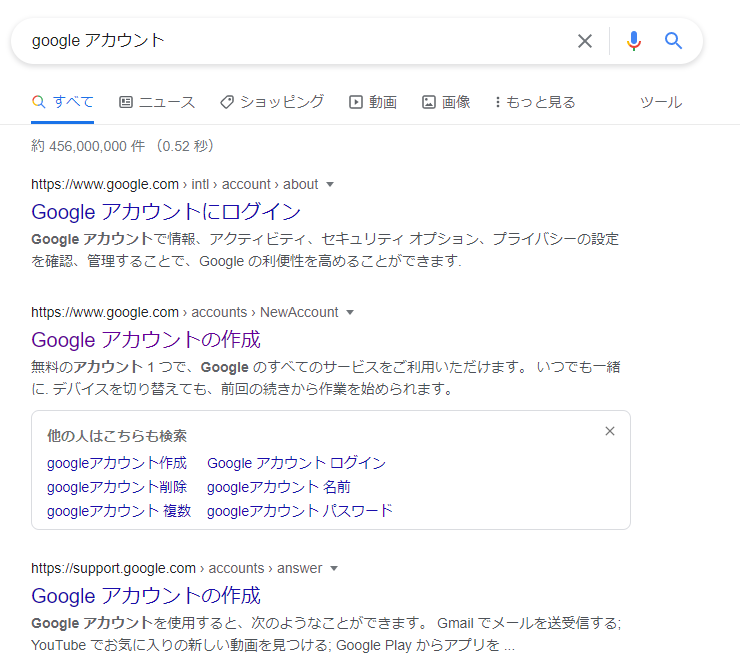The height and width of the screenshot is (666, 740).
Task: Open the もっと見る menu
Action: click(x=535, y=102)
